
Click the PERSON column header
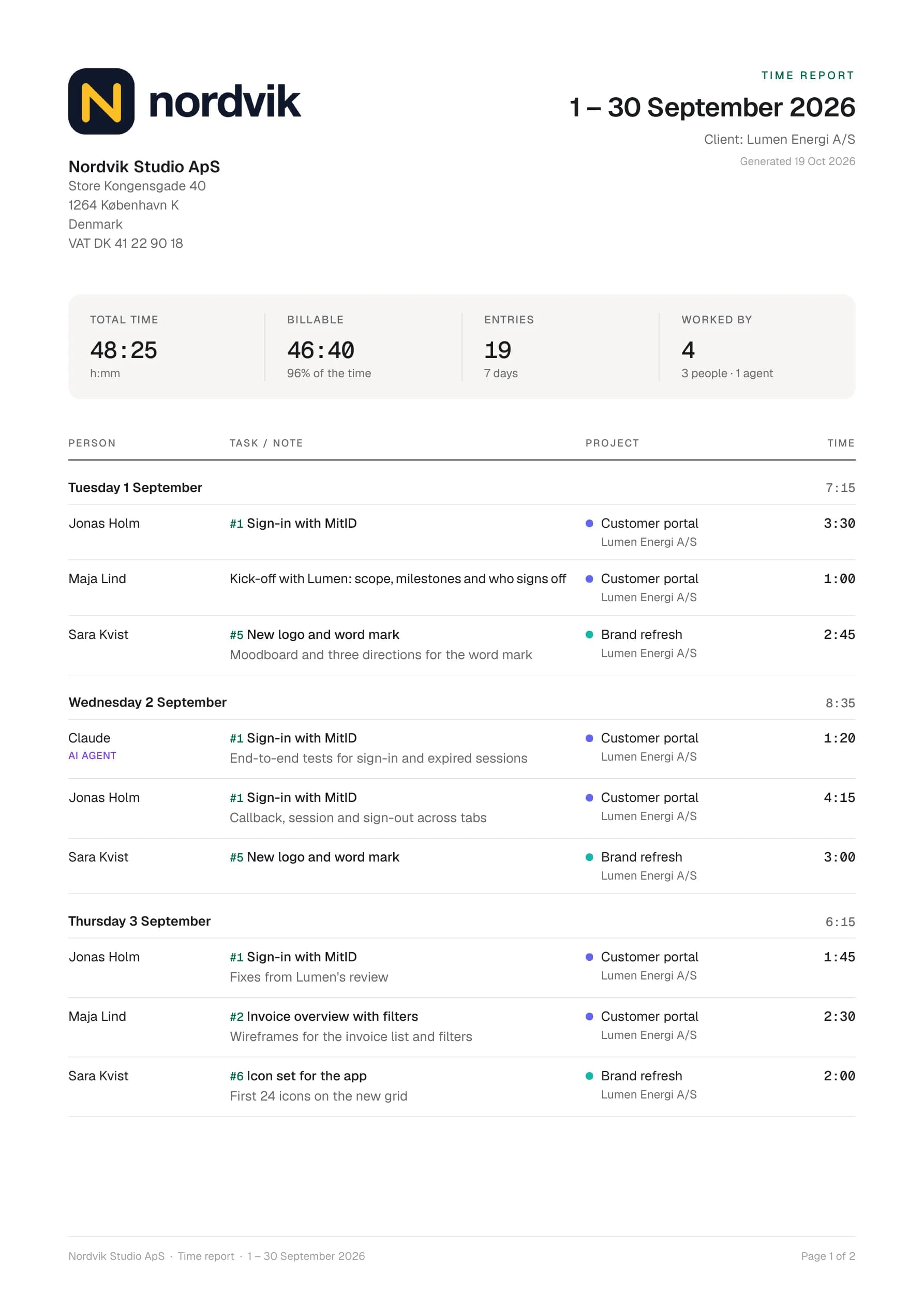(x=92, y=443)
